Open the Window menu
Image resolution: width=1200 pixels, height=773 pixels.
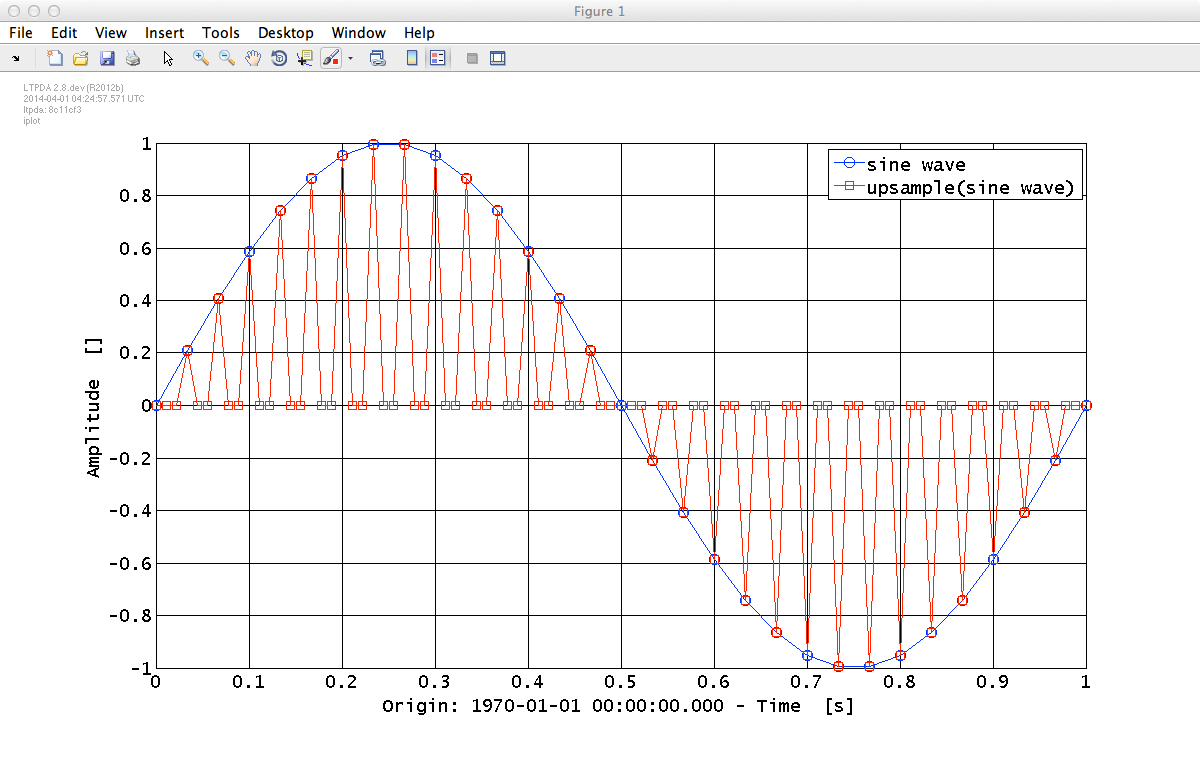[x=359, y=33]
